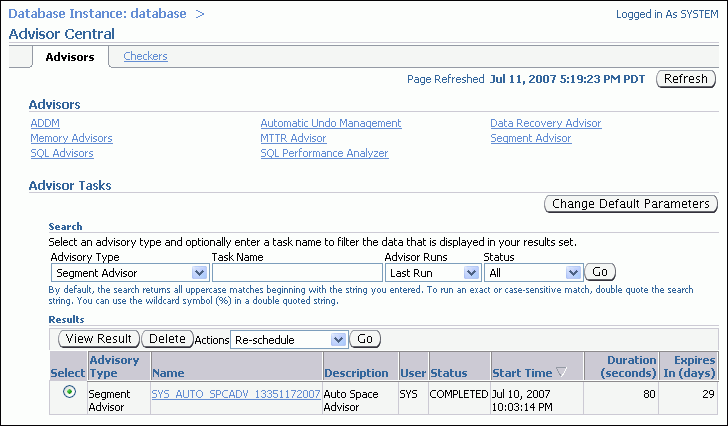
Task: Click Go button beside Actions dropdown
Action: (365, 339)
